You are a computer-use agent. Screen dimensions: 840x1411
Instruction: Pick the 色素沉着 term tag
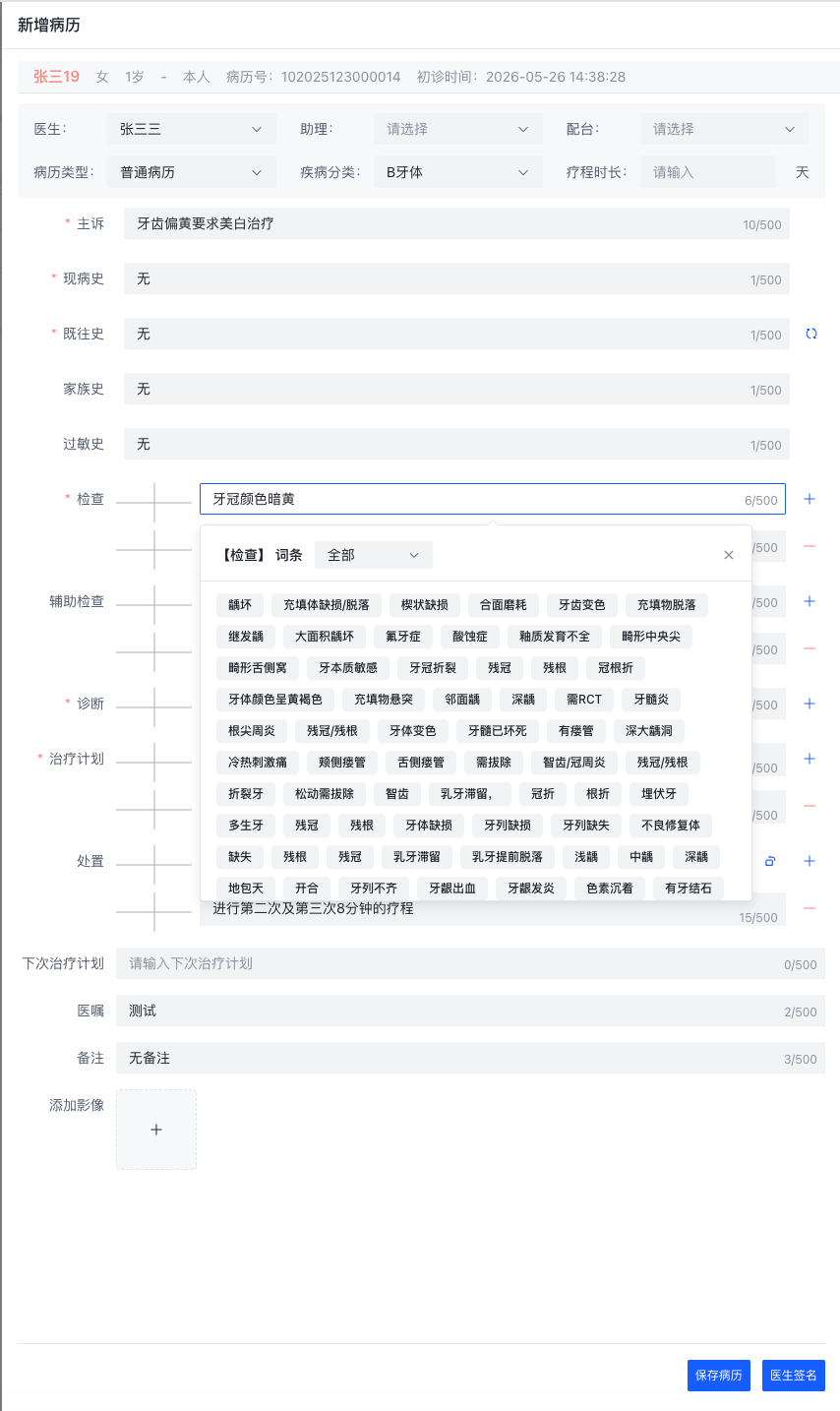coord(610,889)
